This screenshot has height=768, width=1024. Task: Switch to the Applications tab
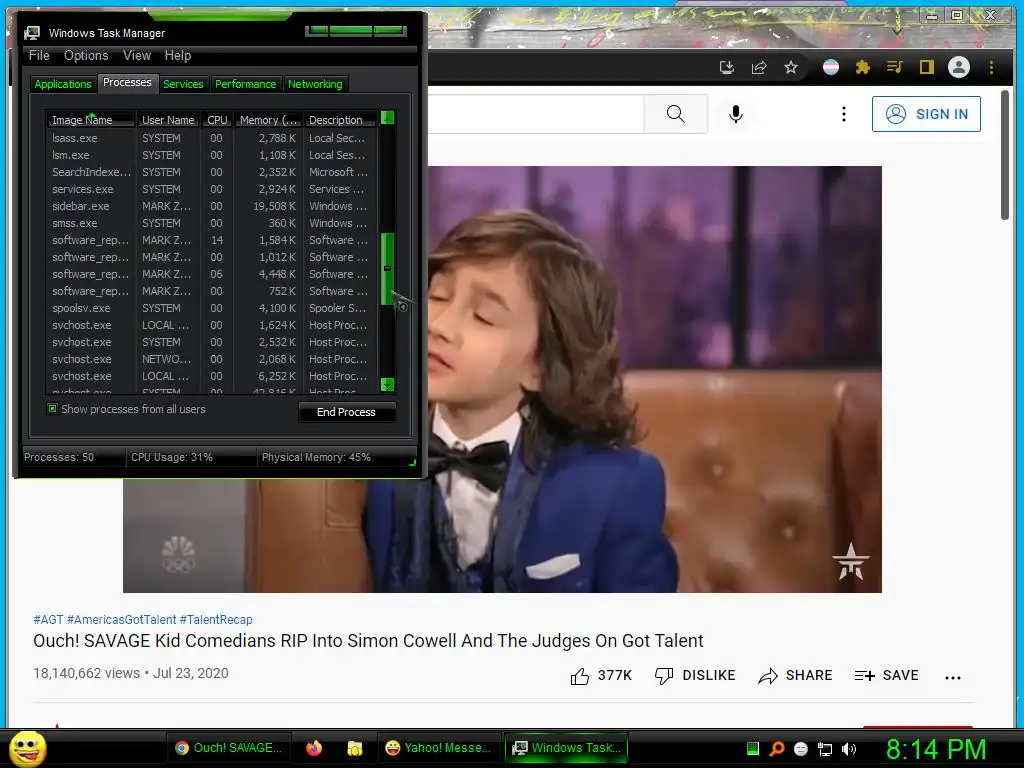63,84
